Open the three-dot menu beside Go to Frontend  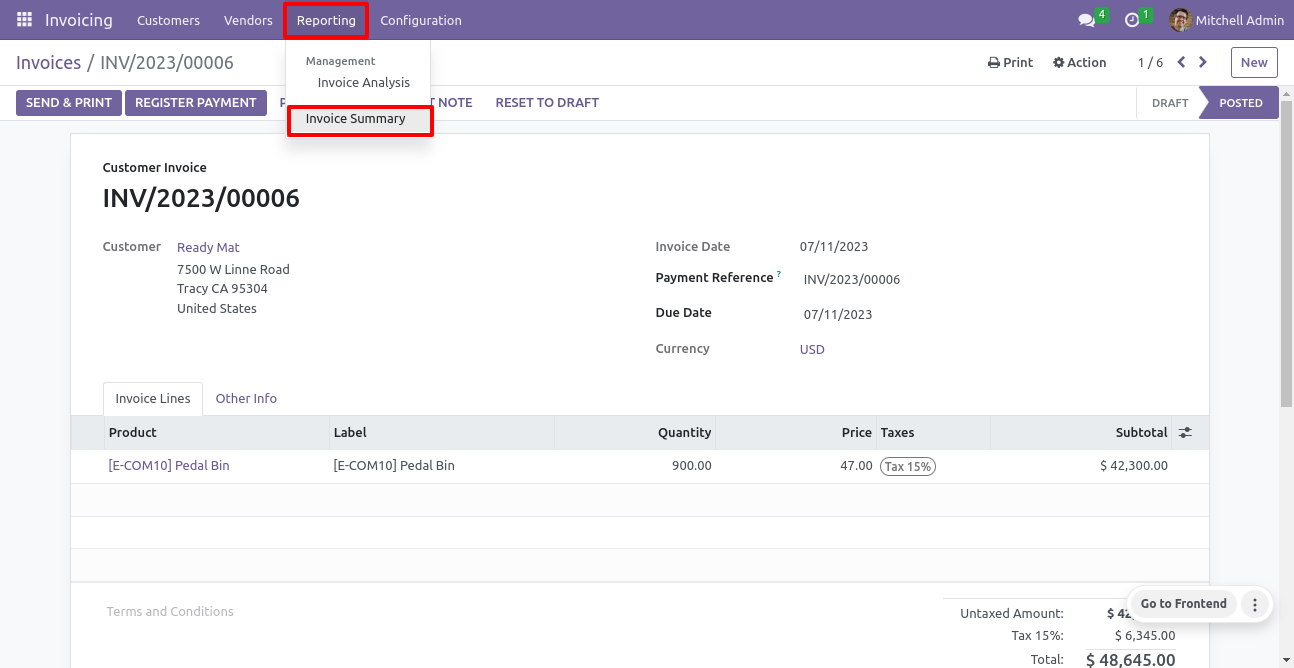1255,604
